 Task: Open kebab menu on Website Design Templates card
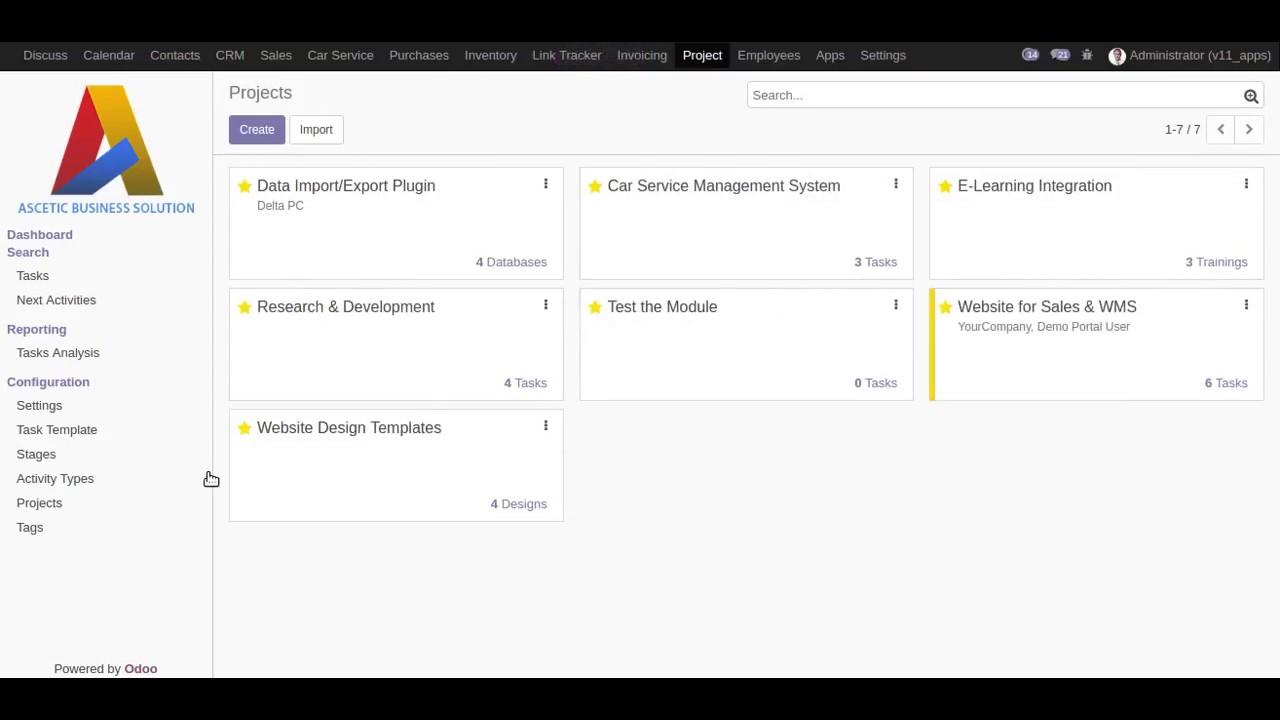546,426
